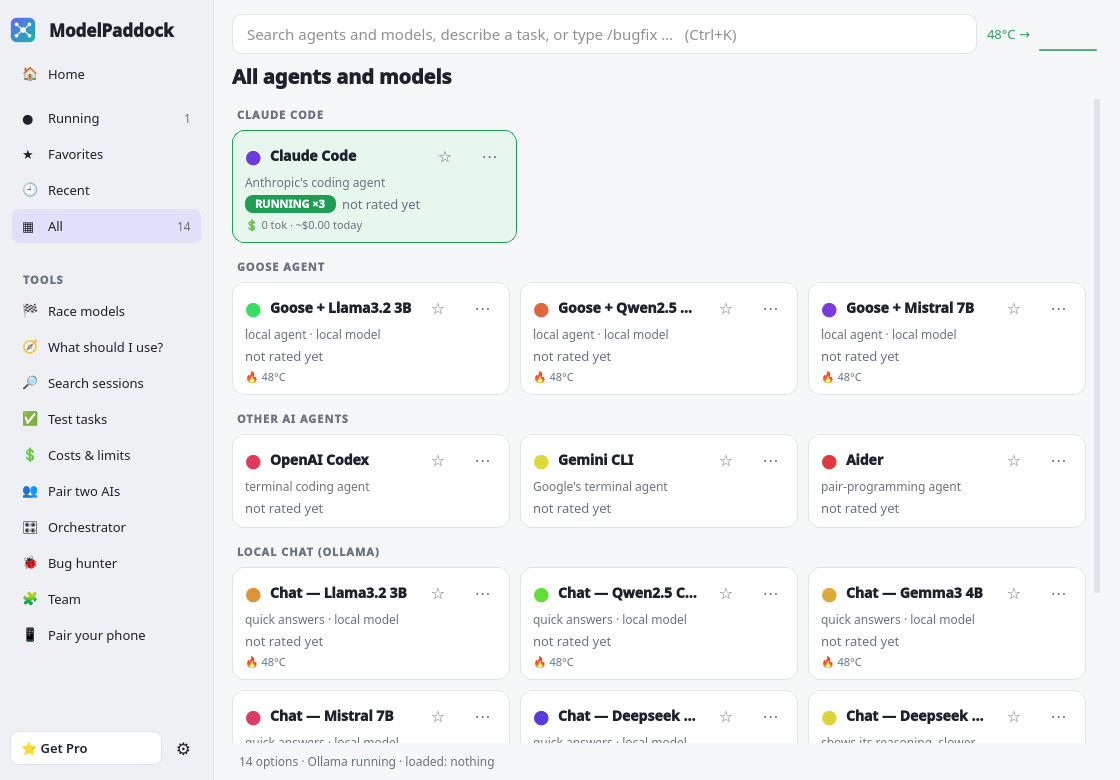Click the flame icon on Chat — Llama3.2 3B
The width and height of the screenshot is (1120, 780).
pyautogui.click(x=251, y=662)
